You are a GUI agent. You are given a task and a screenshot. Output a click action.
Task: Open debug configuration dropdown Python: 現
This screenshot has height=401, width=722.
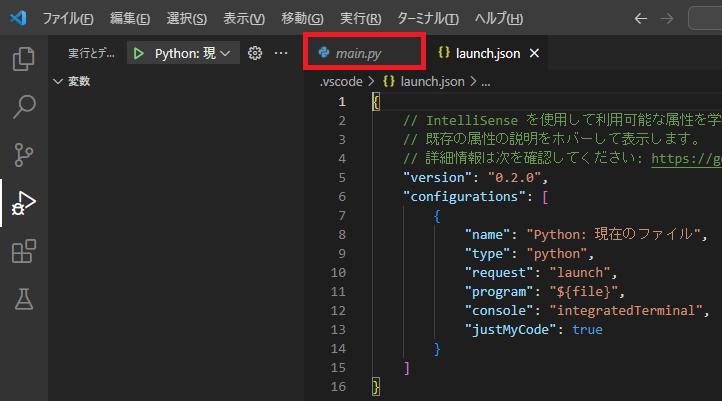pyautogui.click(x=192, y=53)
